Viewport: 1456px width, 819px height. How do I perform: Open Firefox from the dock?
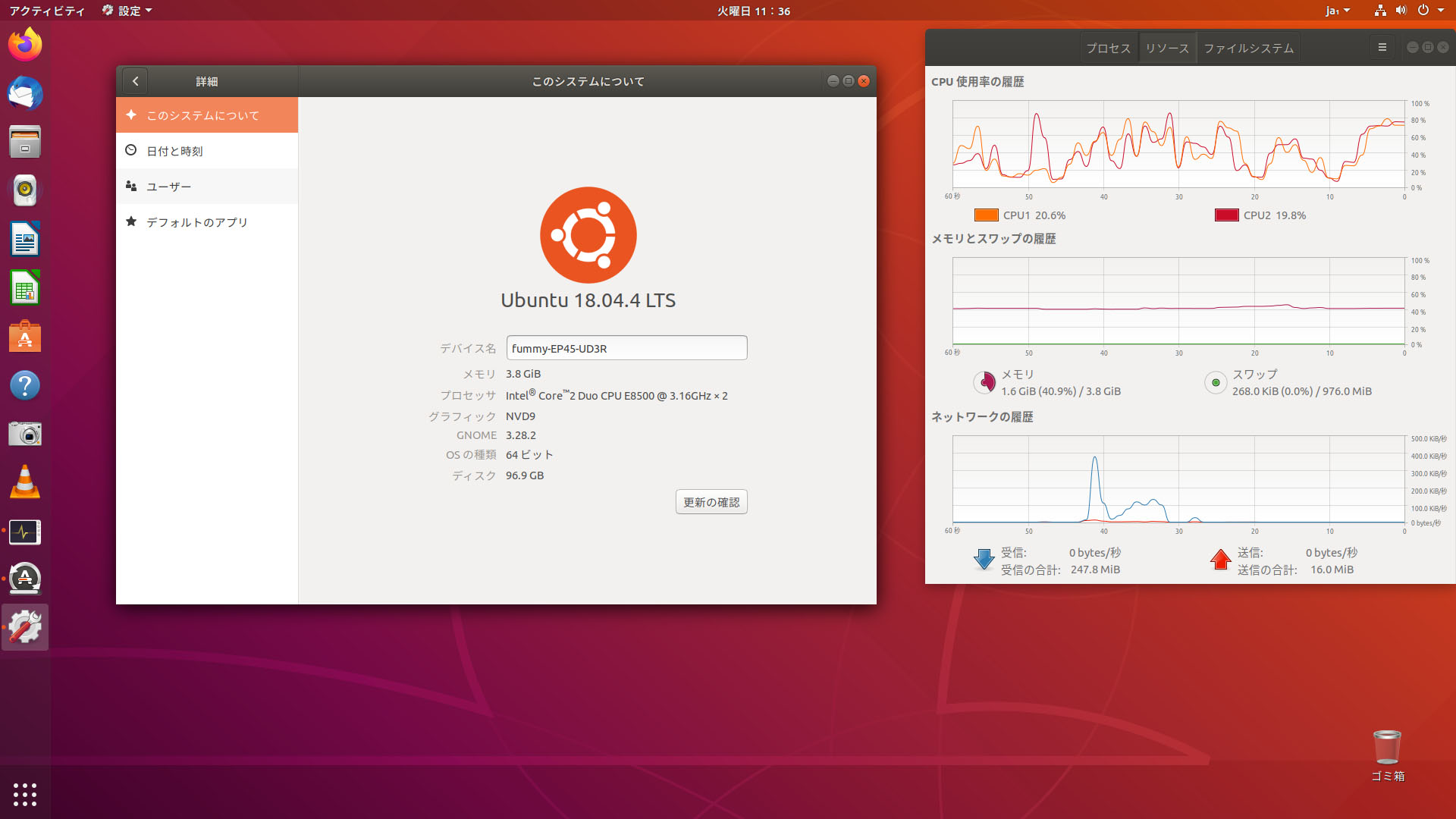coord(25,45)
